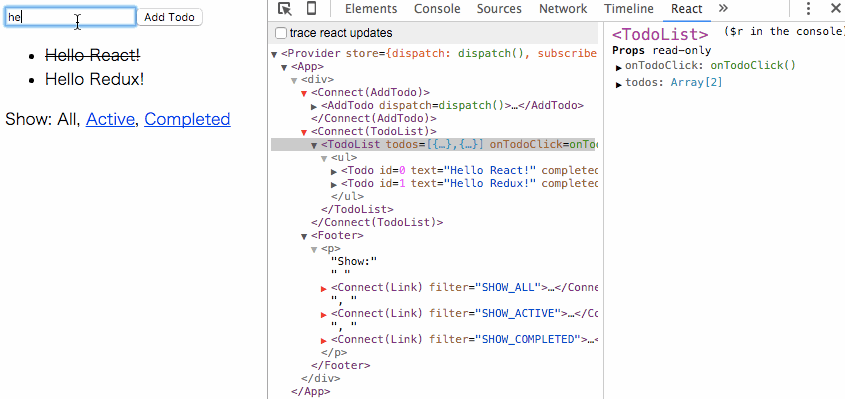Expand the todos Array[2] prop arrow
This screenshot has height=399, width=845.
[x=619, y=85]
